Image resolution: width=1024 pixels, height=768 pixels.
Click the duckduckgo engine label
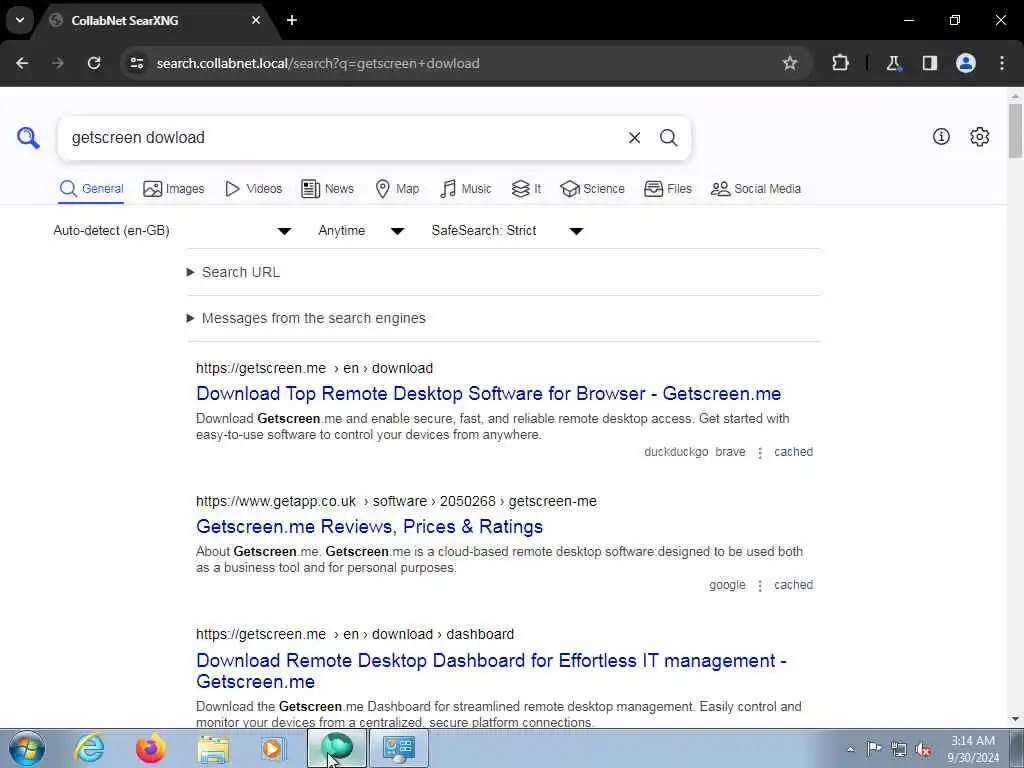[676, 452]
